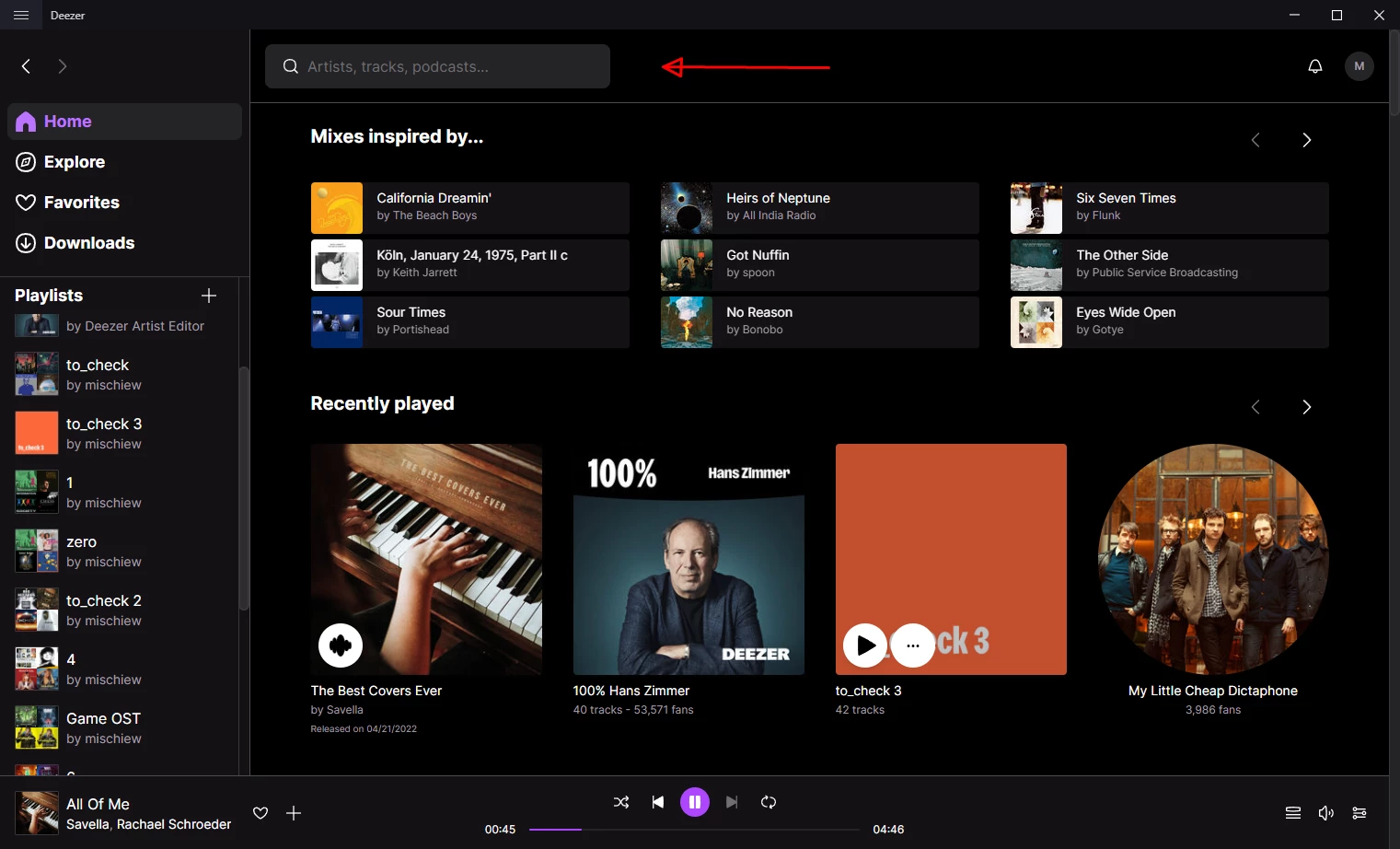Click the to_check 3 title under card
The image size is (1400, 849).
click(869, 691)
